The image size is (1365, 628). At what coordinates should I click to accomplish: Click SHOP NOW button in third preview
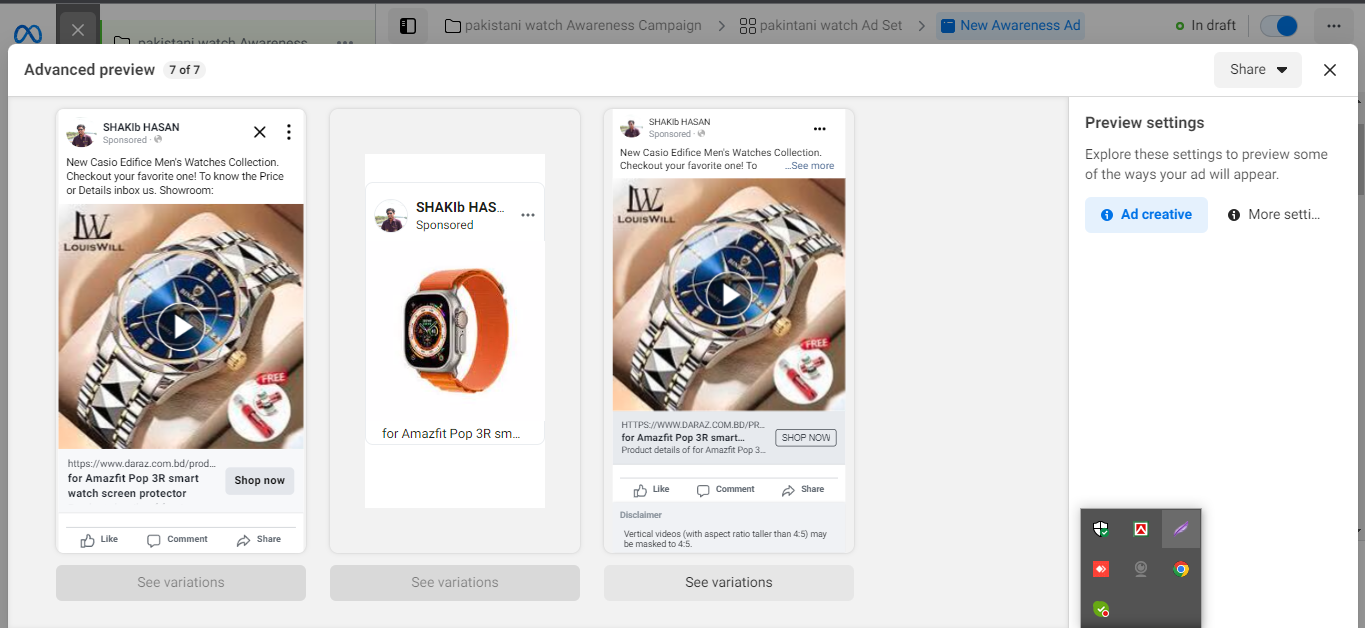[x=806, y=438]
